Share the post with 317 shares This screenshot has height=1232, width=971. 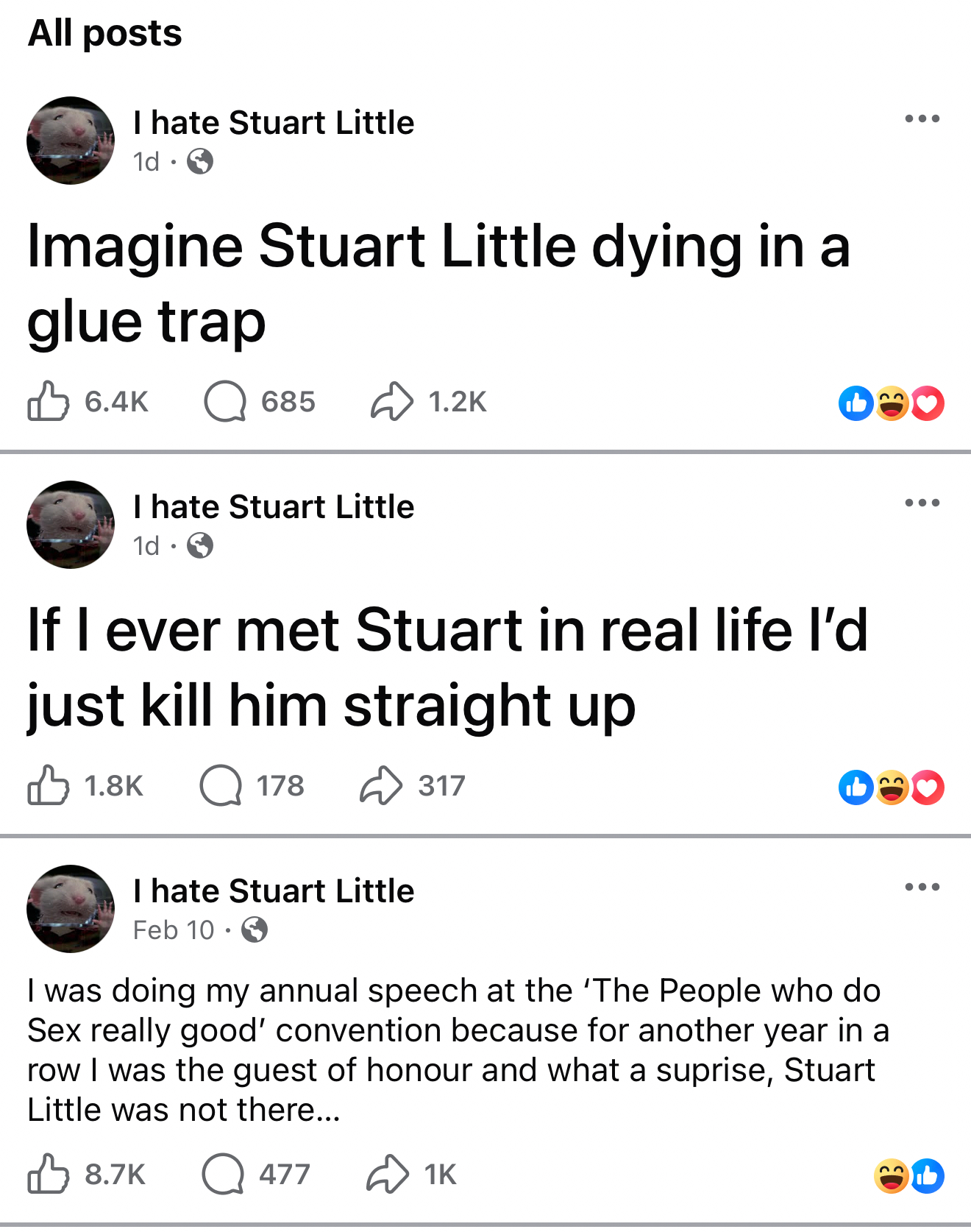(x=381, y=786)
